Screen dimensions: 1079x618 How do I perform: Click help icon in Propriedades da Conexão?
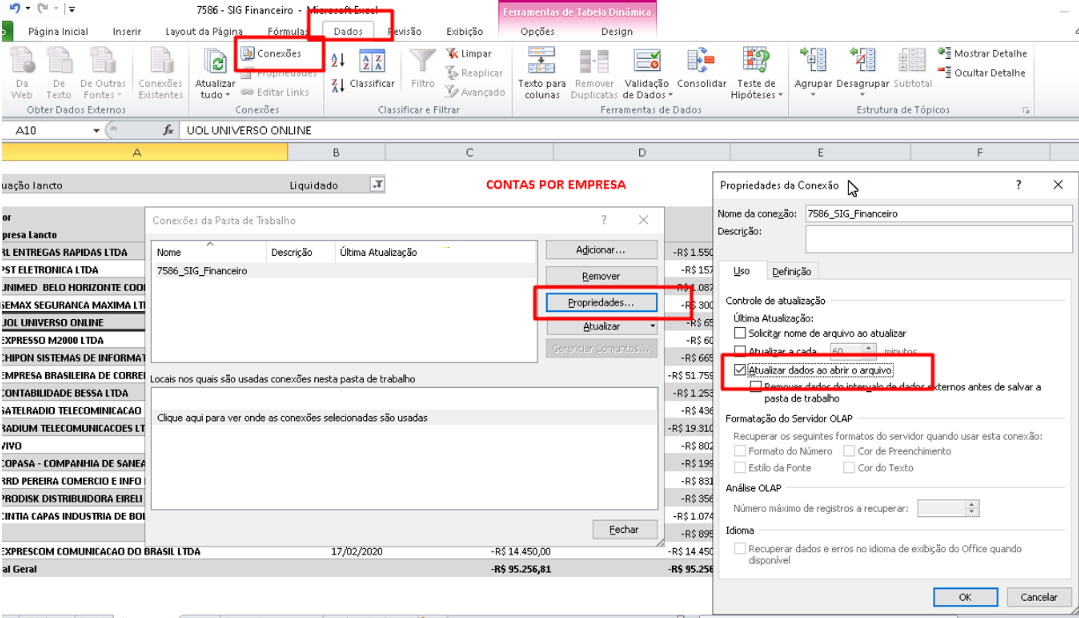pos(1018,184)
